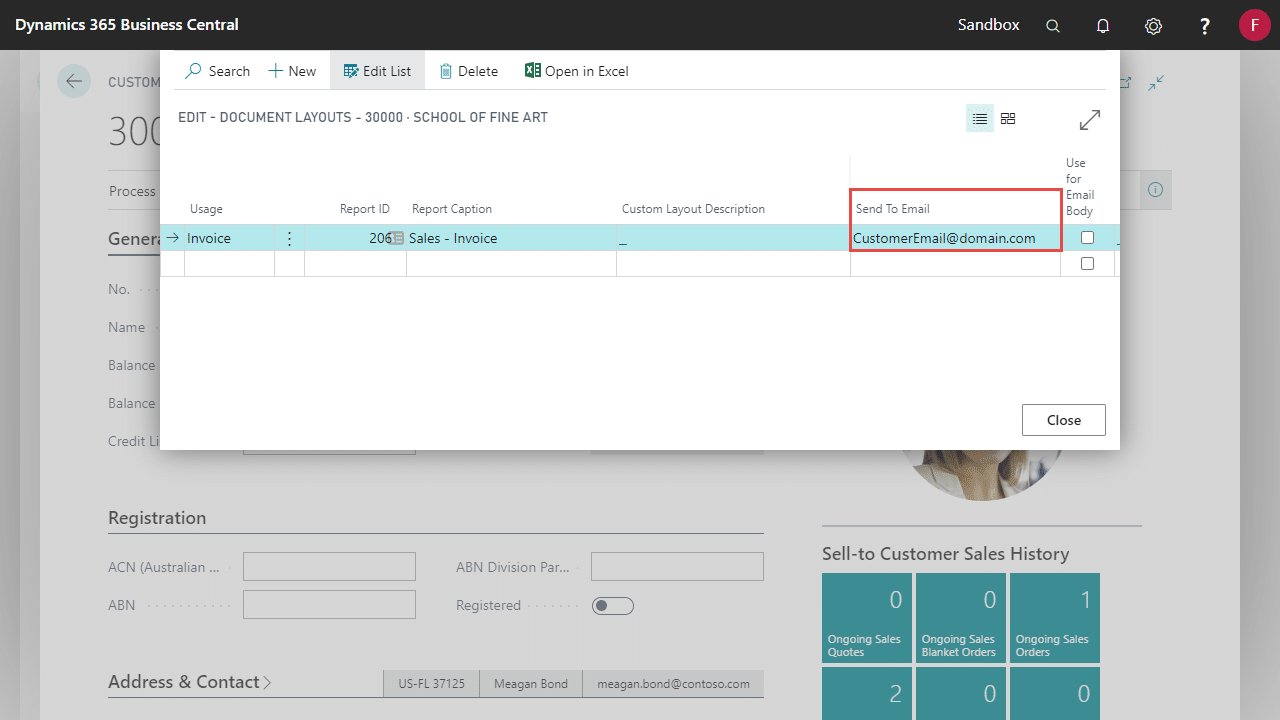Click the US-FL 37125 summary field

point(431,684)
